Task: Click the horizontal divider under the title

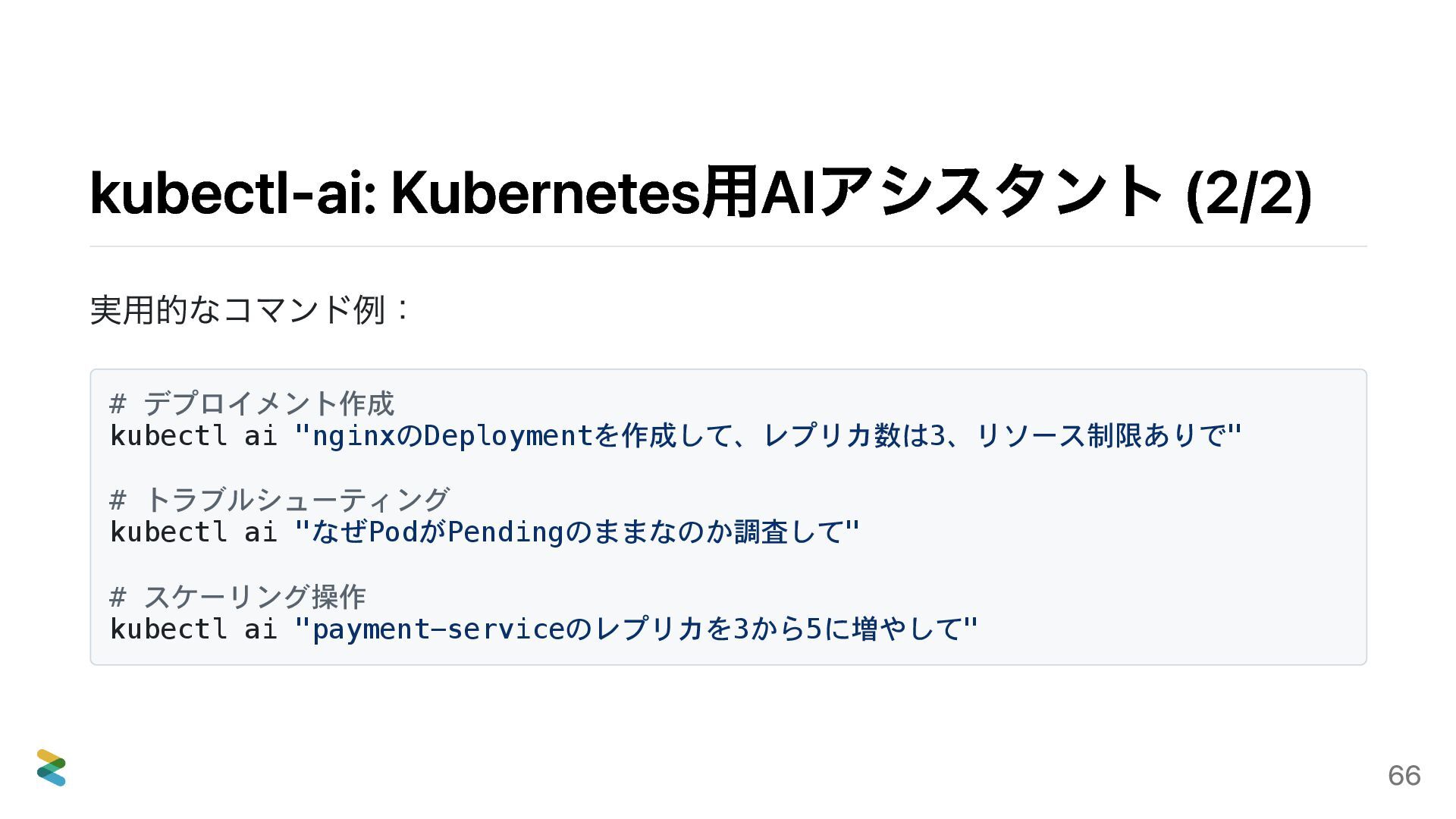Action: 728,246
